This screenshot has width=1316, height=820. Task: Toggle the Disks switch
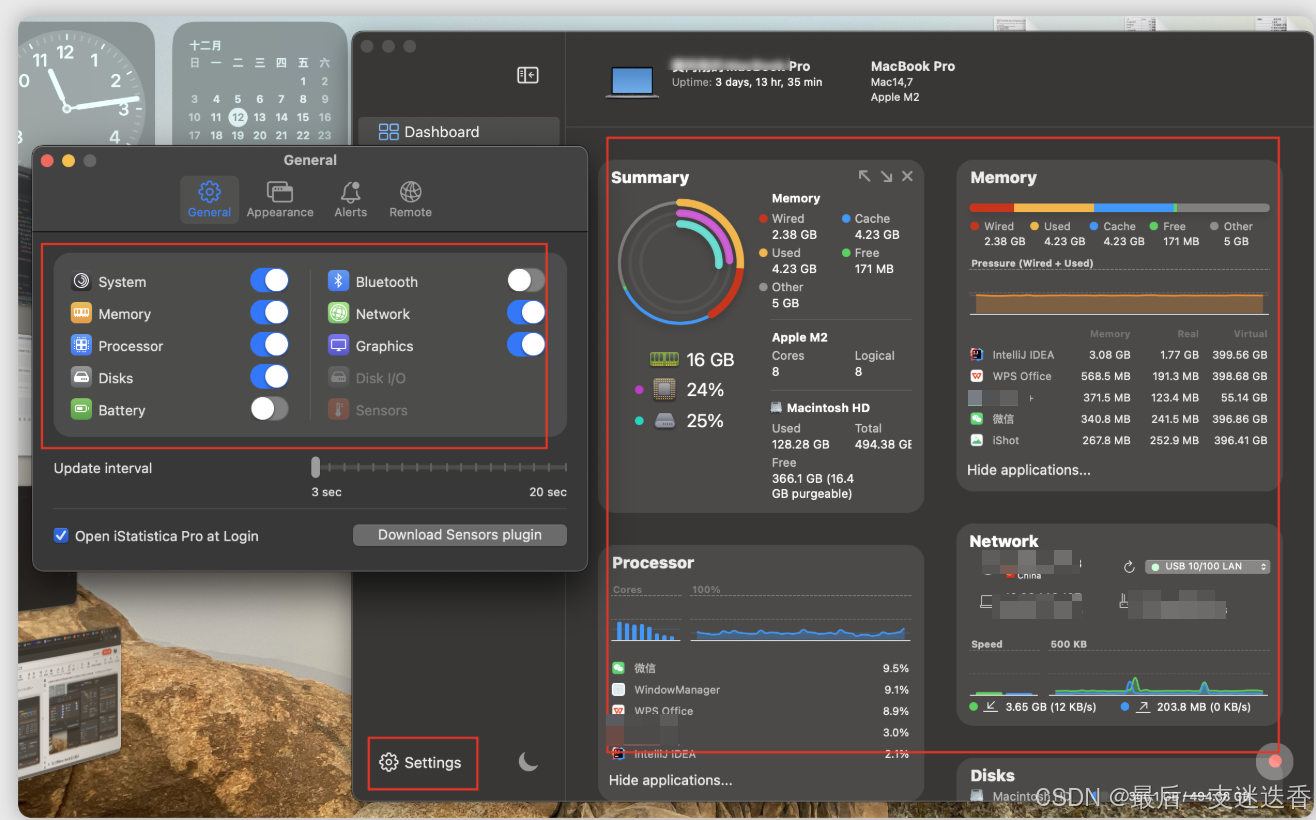(x=269, y=377)
